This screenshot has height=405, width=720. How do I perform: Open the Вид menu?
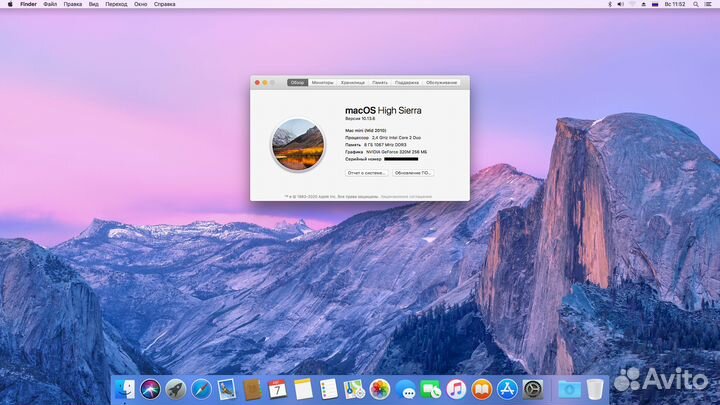(x=94, y=4)
